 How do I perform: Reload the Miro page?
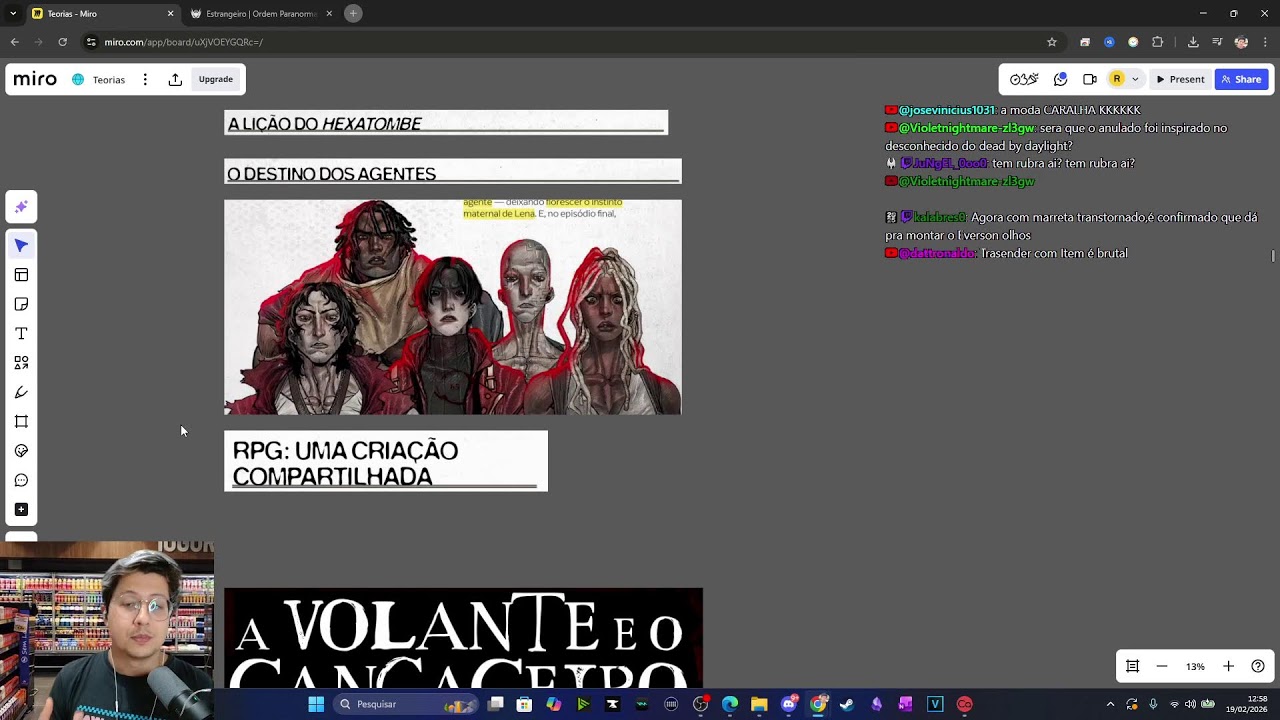(62, 42)
